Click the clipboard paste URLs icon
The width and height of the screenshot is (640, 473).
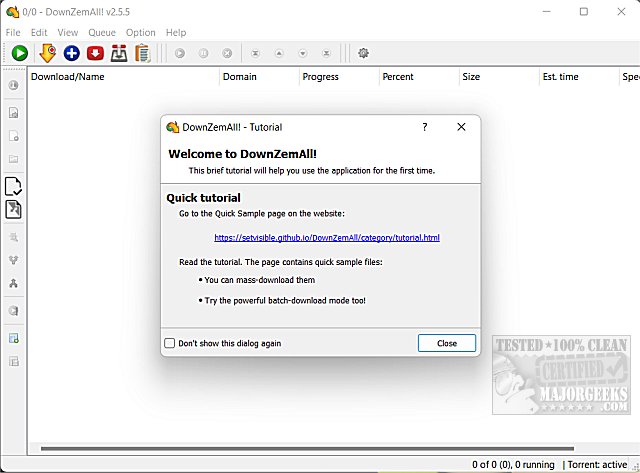[x=142, y=53]
